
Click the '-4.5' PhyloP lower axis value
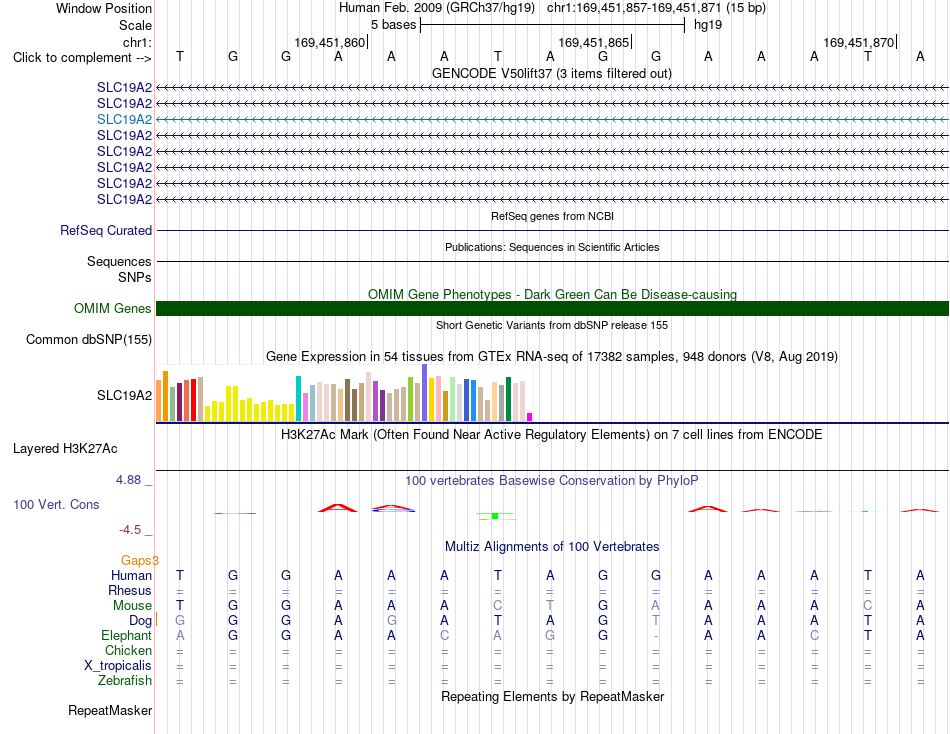tap(130, 530)
